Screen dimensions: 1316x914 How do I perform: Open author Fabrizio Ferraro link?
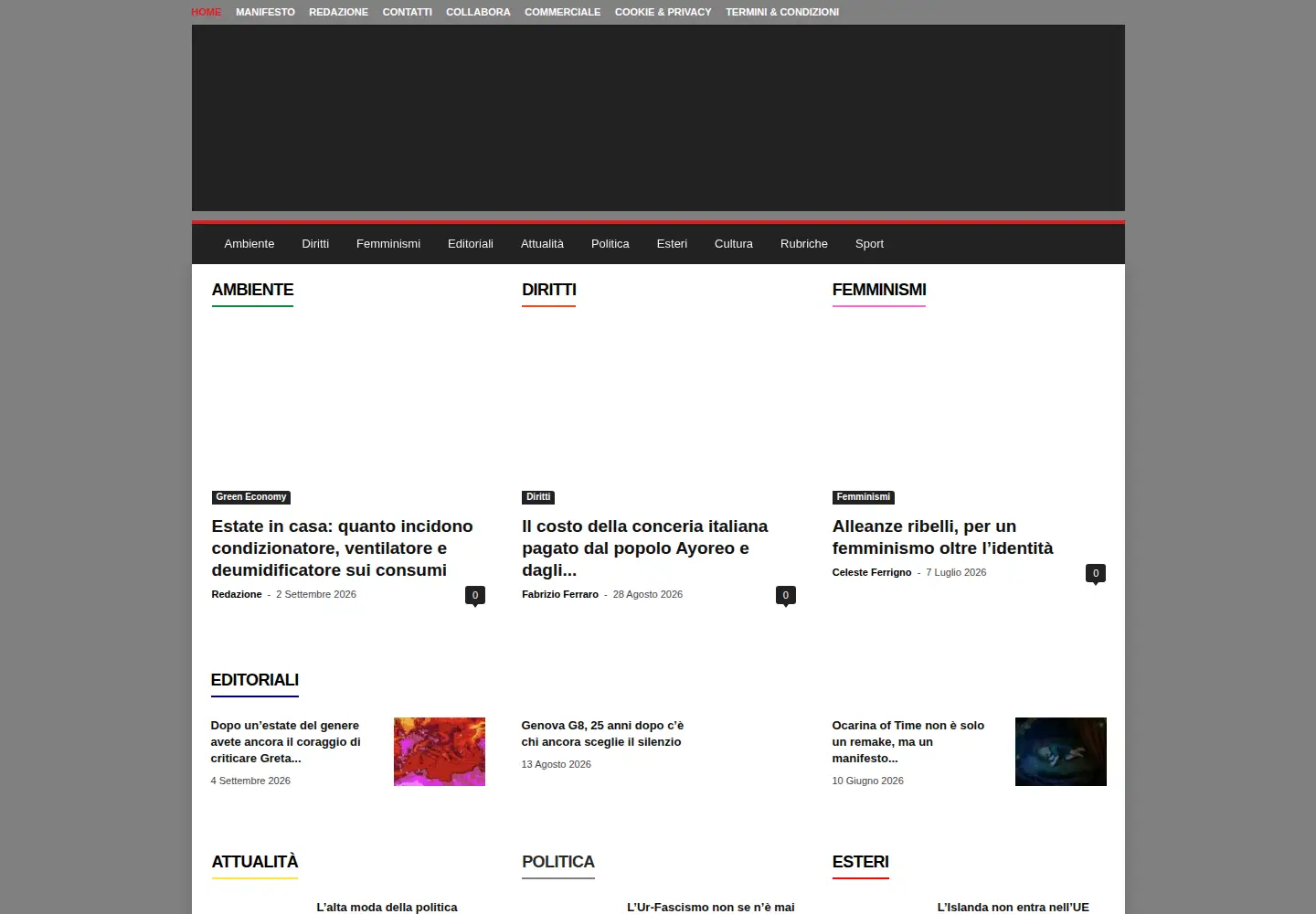click(x=560, y=594)
